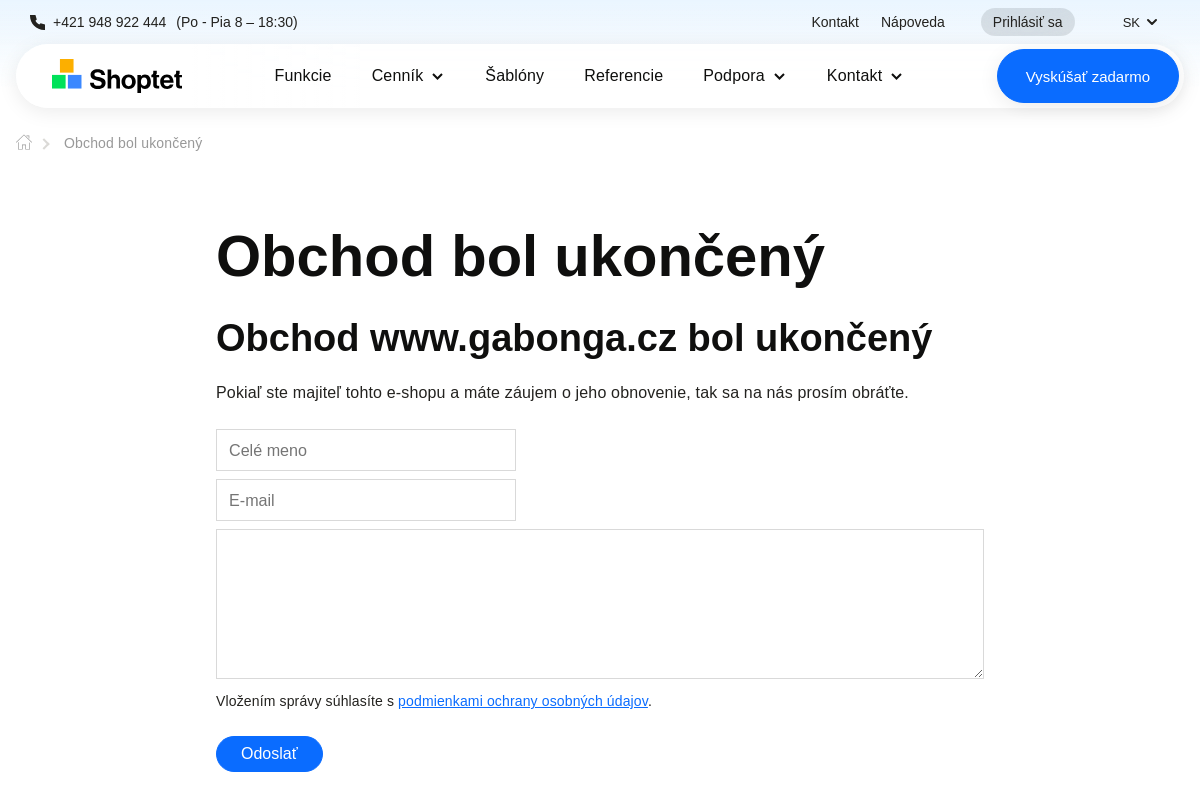Click the phone icon in the top bar

click(x=37, y=21)
